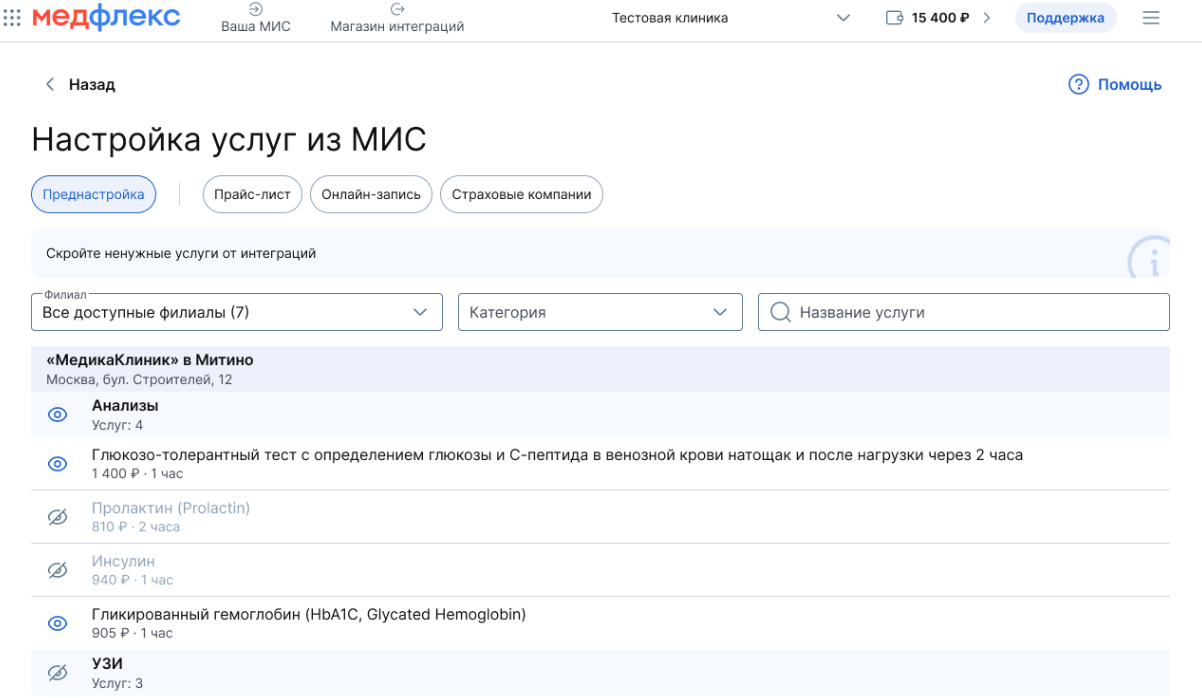Image resolution: width=1202 pixels, height=698 pixels.
Task: Click the Услуг: 3 count under УЗИ
Action: (117, 684)
